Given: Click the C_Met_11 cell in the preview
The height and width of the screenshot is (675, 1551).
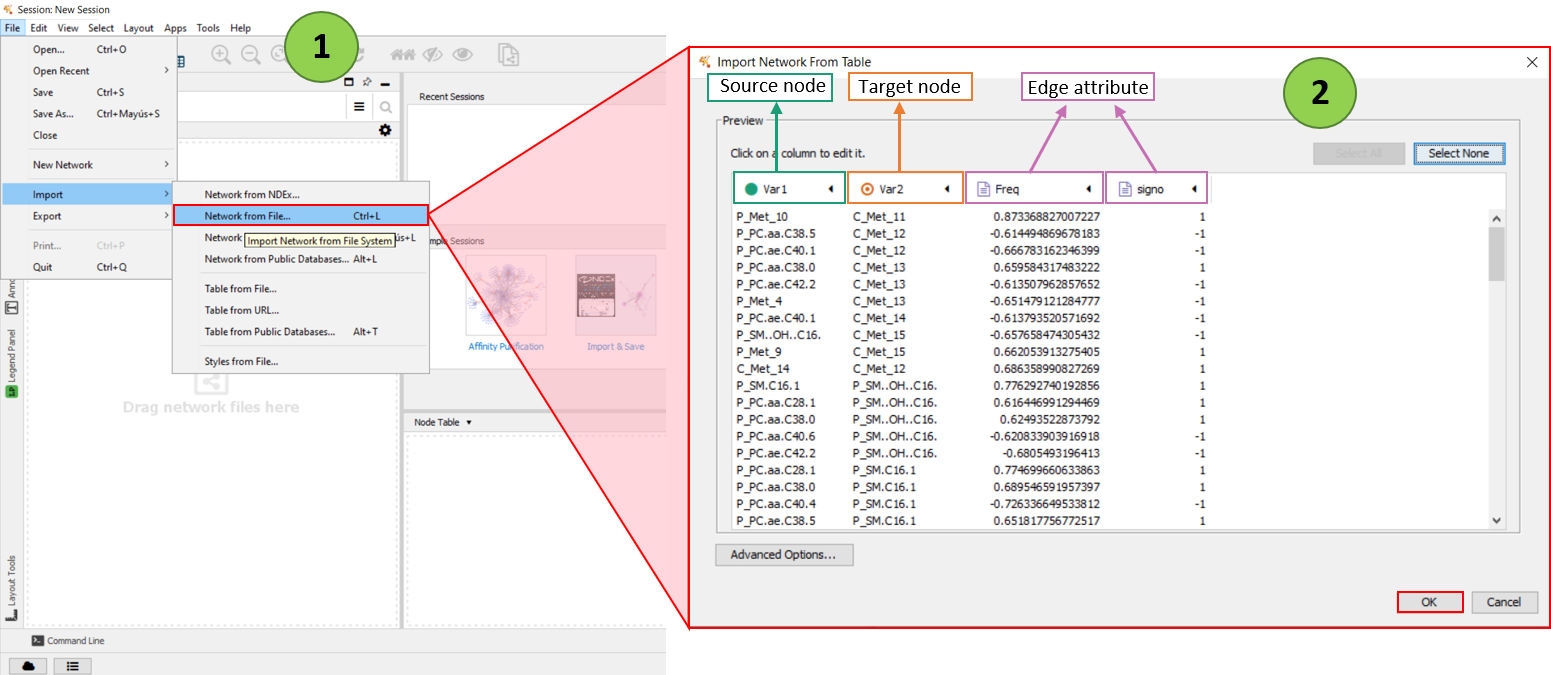Looking at the screenshot, I should point(879,216).
